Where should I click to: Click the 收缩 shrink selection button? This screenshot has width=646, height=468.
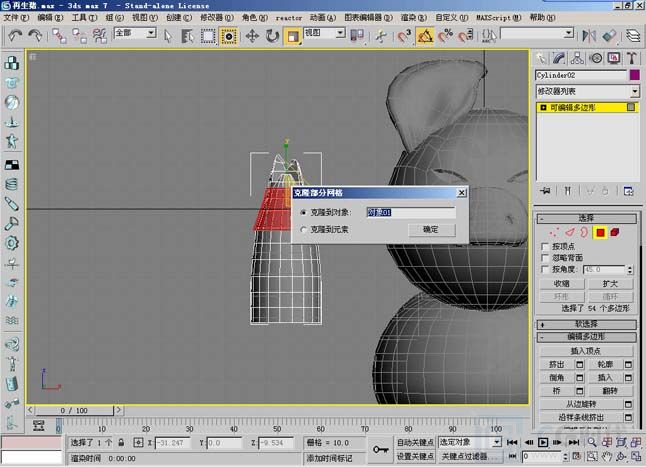562,284
